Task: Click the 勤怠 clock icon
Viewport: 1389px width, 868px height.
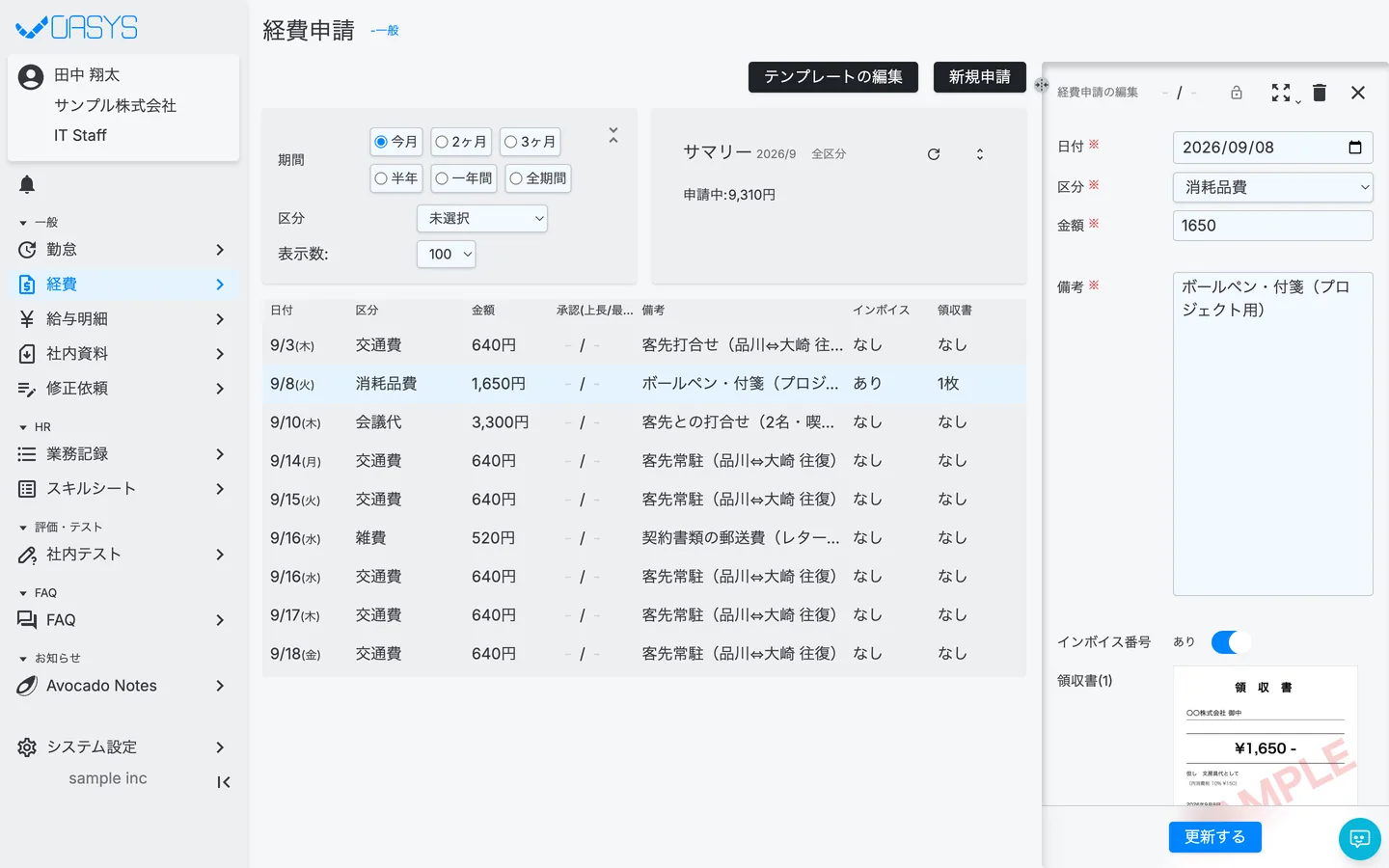Action: pos(27,250)
